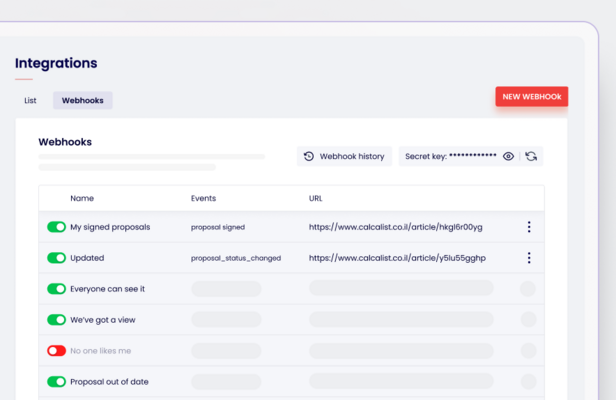Toggle off Everyone can see it webhook
The width and height of the screenshot is (616, 400).
coord(56,289)
